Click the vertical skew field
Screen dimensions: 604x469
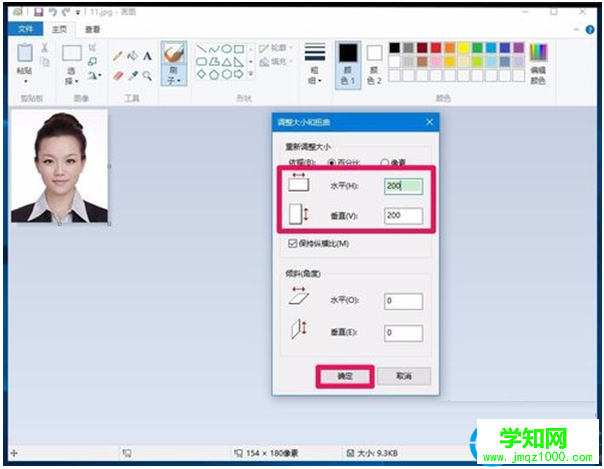(x=403, y=333)
